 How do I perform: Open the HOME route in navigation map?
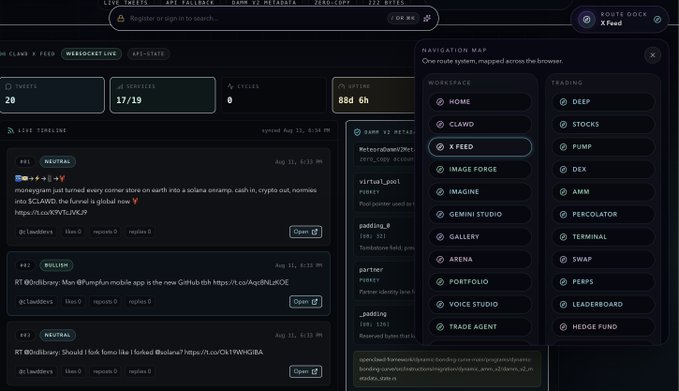click(x=480, y=102)
